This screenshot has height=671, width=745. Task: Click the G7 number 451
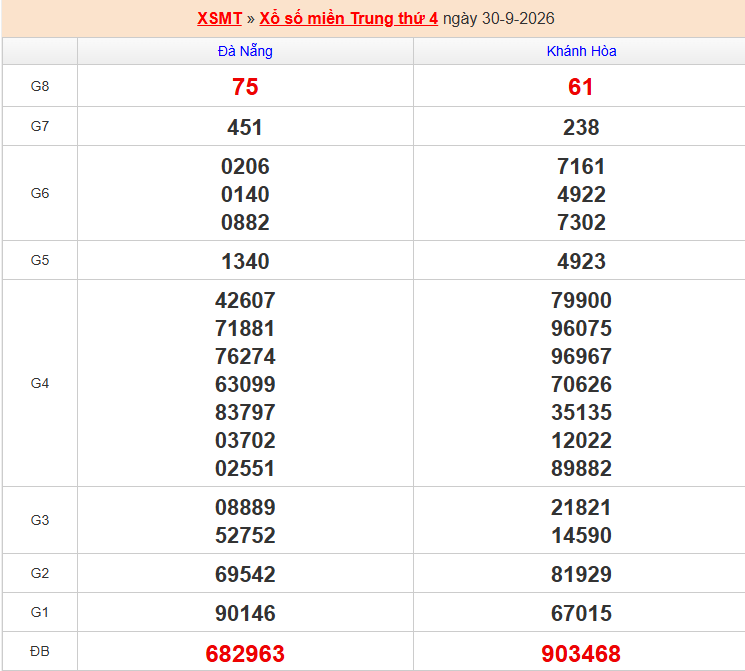point(245,127)
